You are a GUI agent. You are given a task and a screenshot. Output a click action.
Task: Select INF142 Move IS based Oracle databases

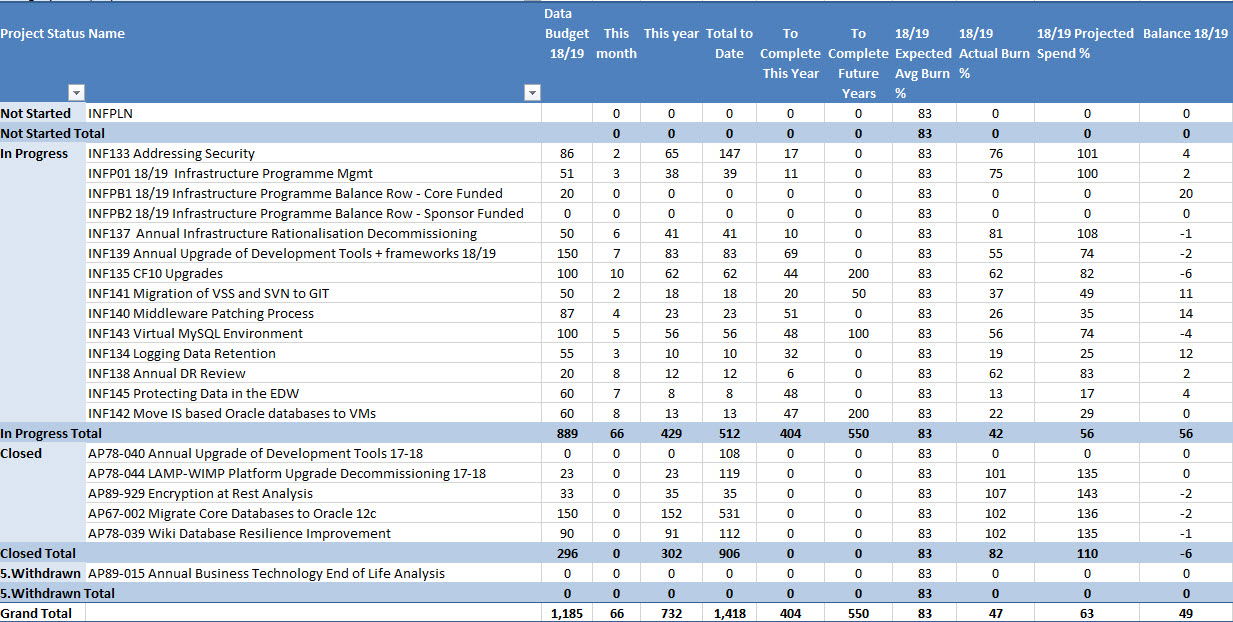pos(232,413)
